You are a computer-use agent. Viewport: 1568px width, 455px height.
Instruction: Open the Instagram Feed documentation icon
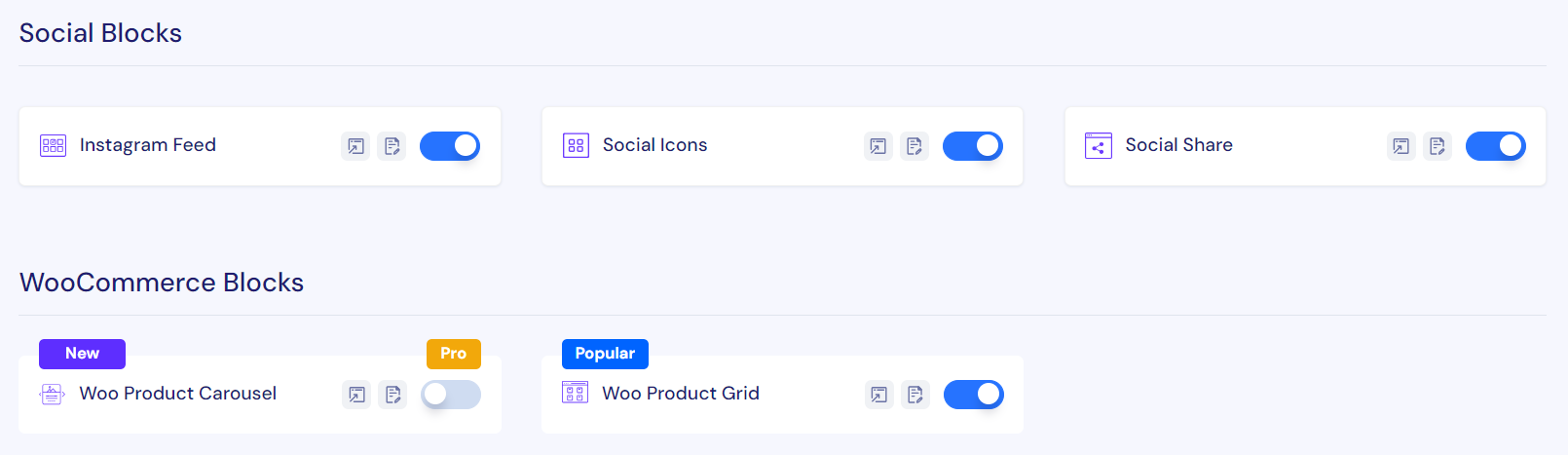point(392,146)
